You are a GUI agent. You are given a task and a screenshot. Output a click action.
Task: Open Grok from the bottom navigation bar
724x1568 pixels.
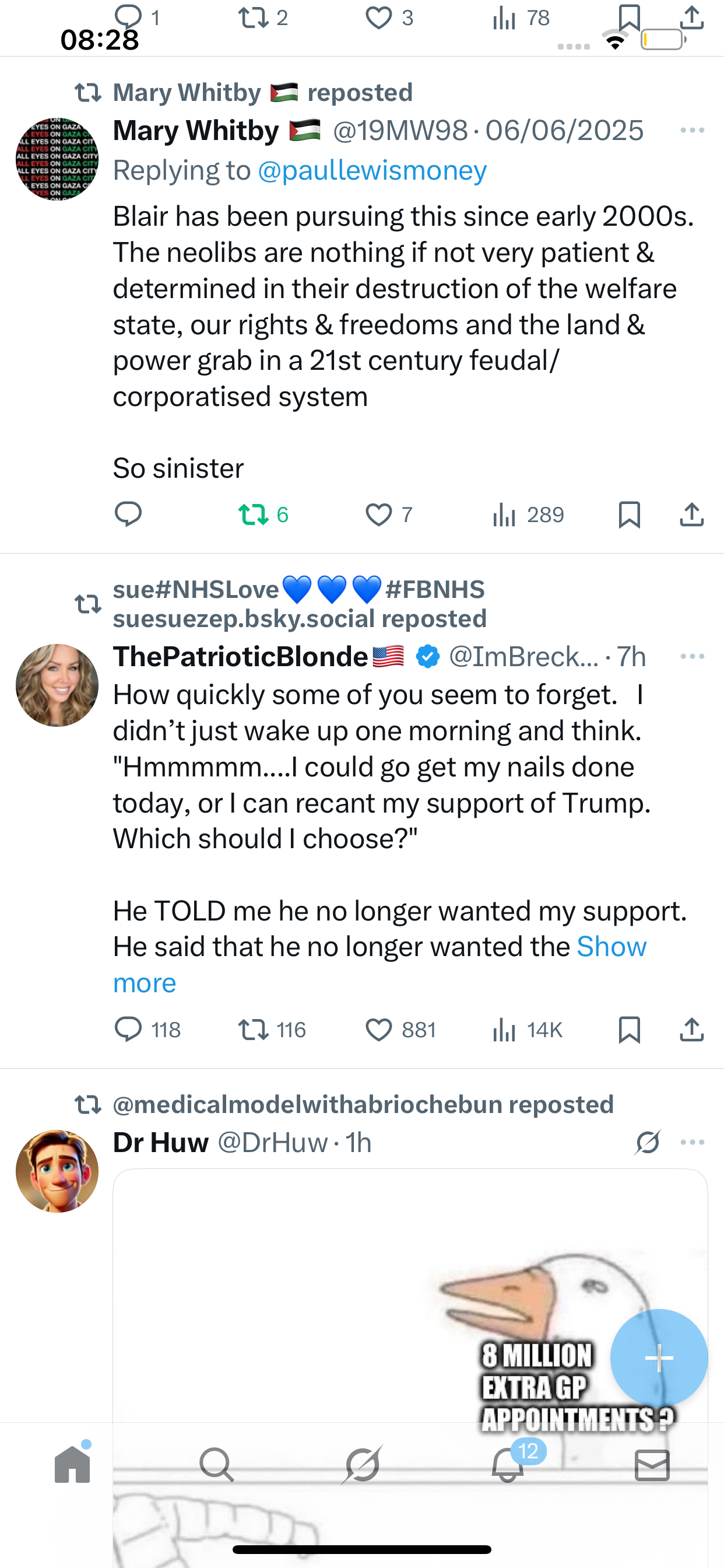point(362,1465)
